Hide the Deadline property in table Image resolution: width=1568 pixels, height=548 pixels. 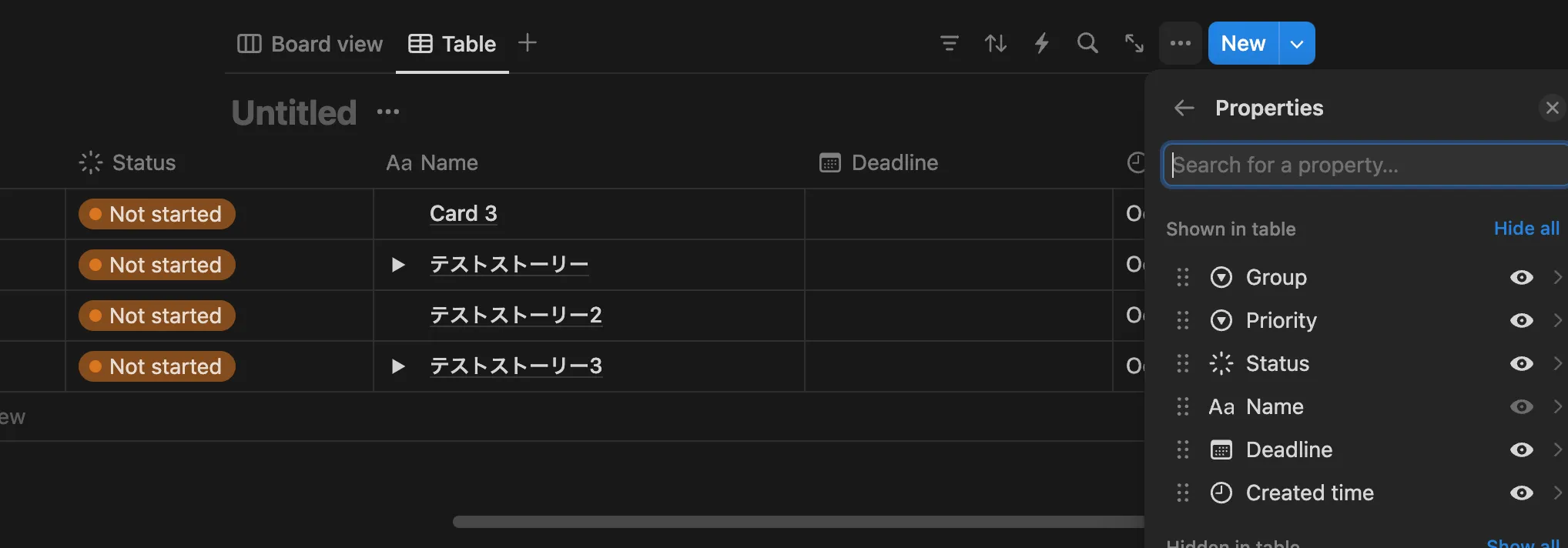(1521, 449)
